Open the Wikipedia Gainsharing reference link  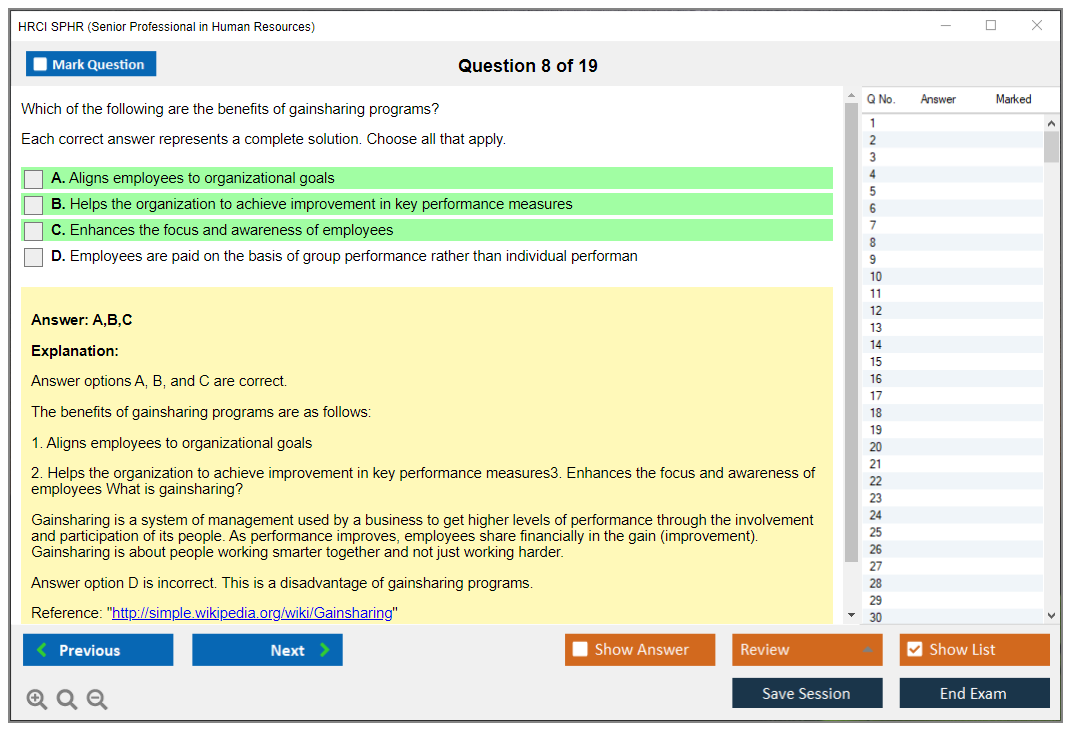252,613
